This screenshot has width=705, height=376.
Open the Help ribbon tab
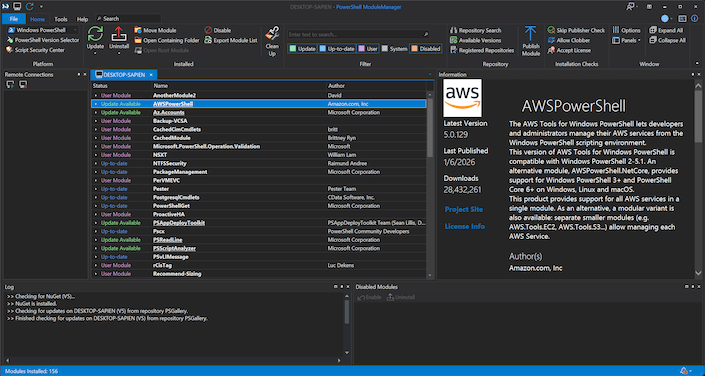82,19
